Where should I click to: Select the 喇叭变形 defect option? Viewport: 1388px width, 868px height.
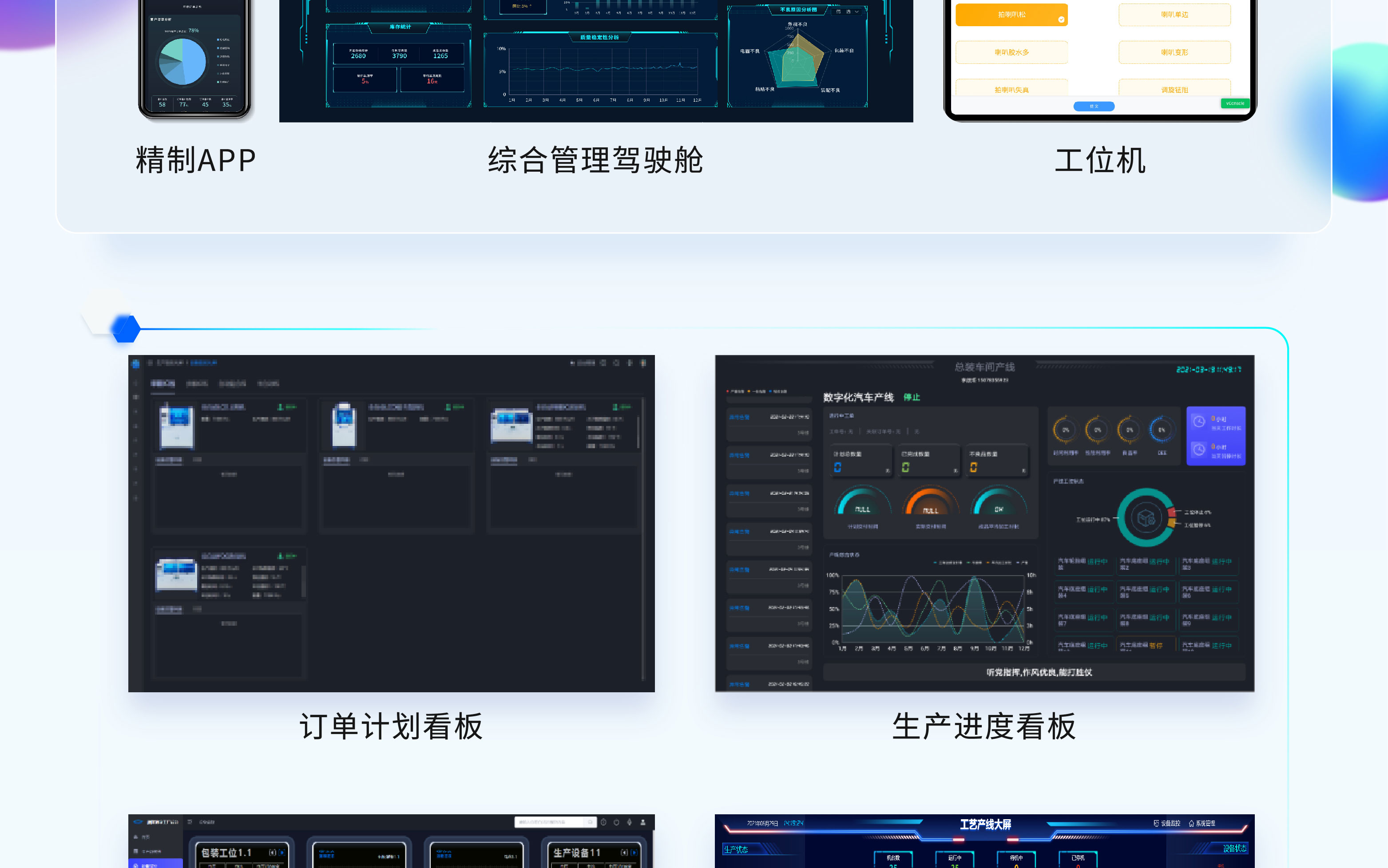[1174, 52]
